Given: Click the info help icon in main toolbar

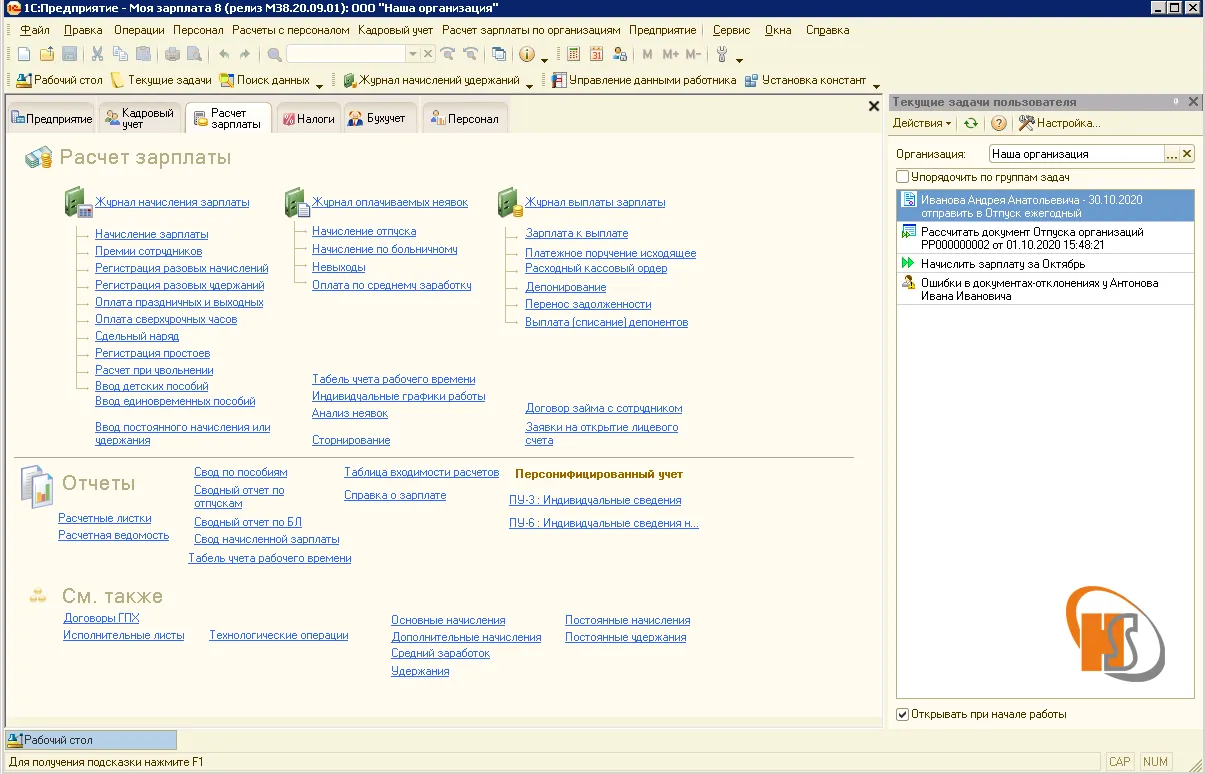Looking at the screenshot, I should (x=526, y=54).
